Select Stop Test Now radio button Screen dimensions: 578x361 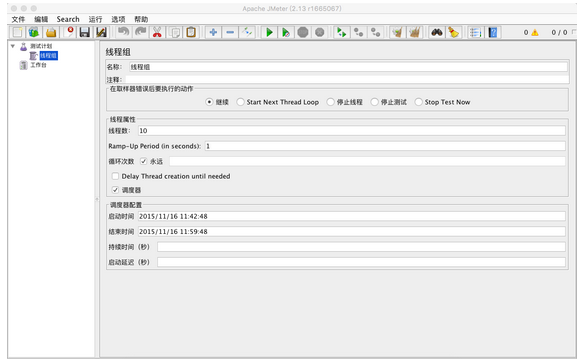click(x=418, y=102)
